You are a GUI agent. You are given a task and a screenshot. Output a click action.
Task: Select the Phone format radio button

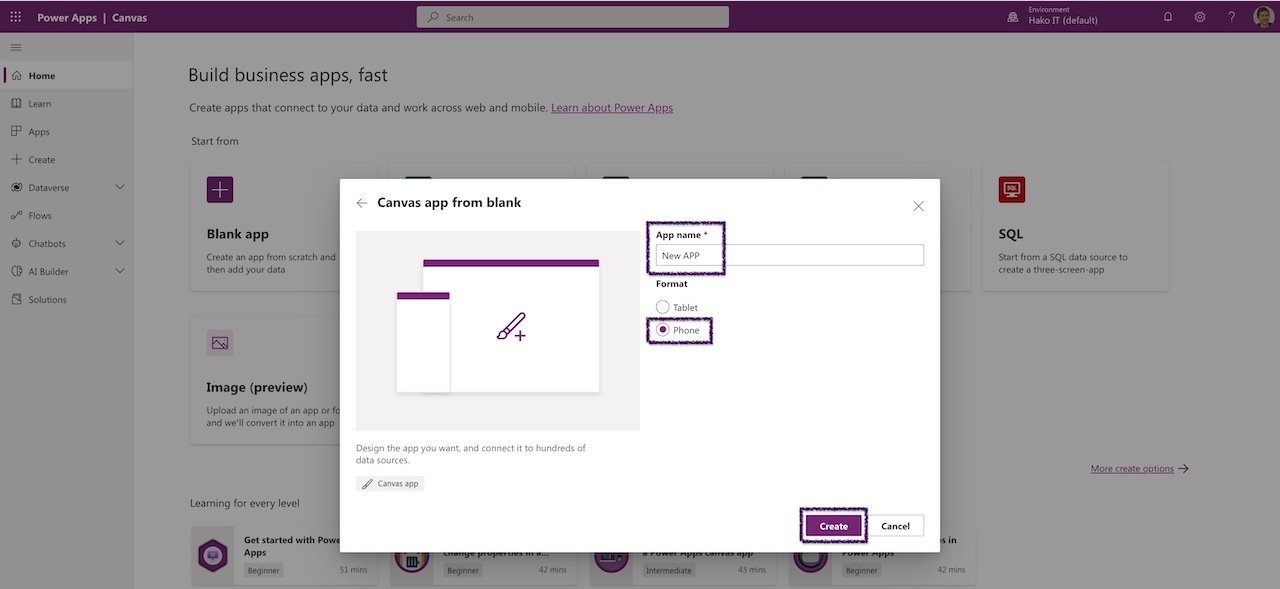662,330
